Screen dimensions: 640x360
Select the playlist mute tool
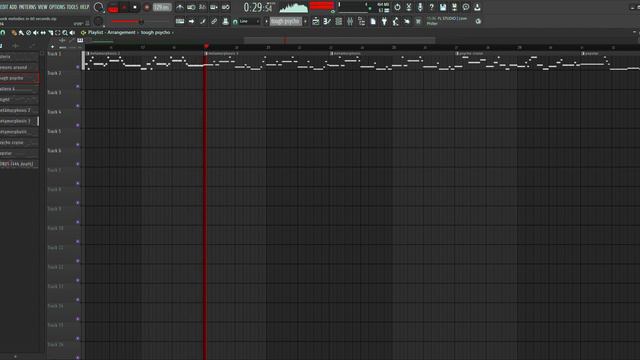(36, 33)
